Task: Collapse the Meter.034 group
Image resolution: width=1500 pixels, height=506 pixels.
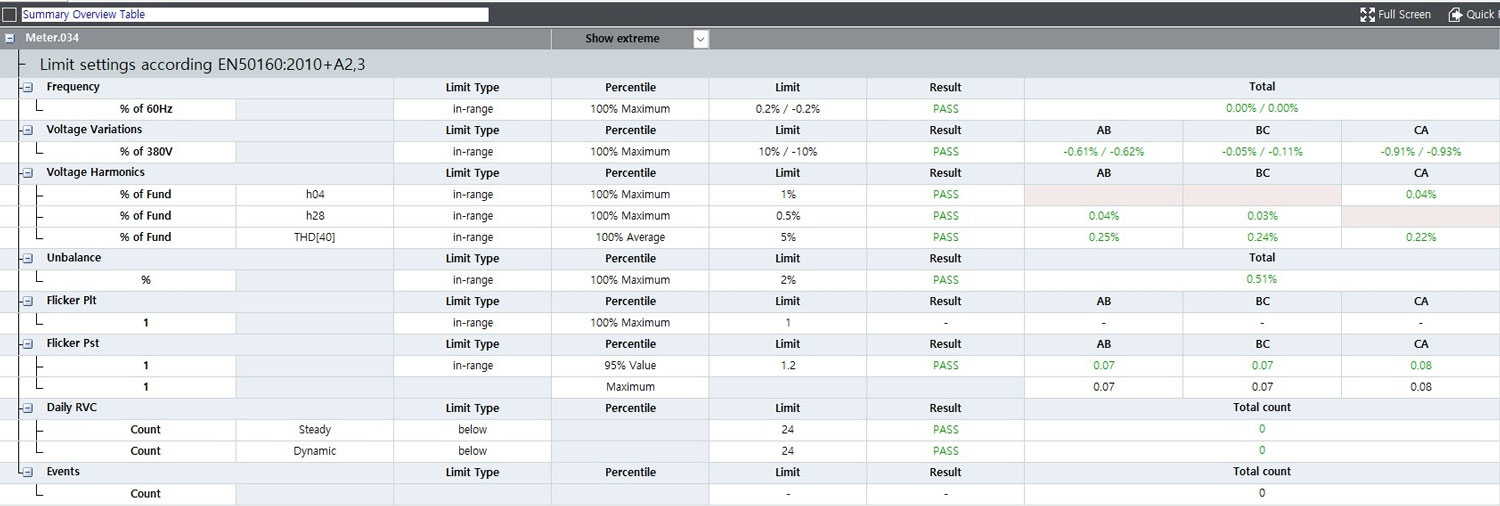Action: pos(10,39)
